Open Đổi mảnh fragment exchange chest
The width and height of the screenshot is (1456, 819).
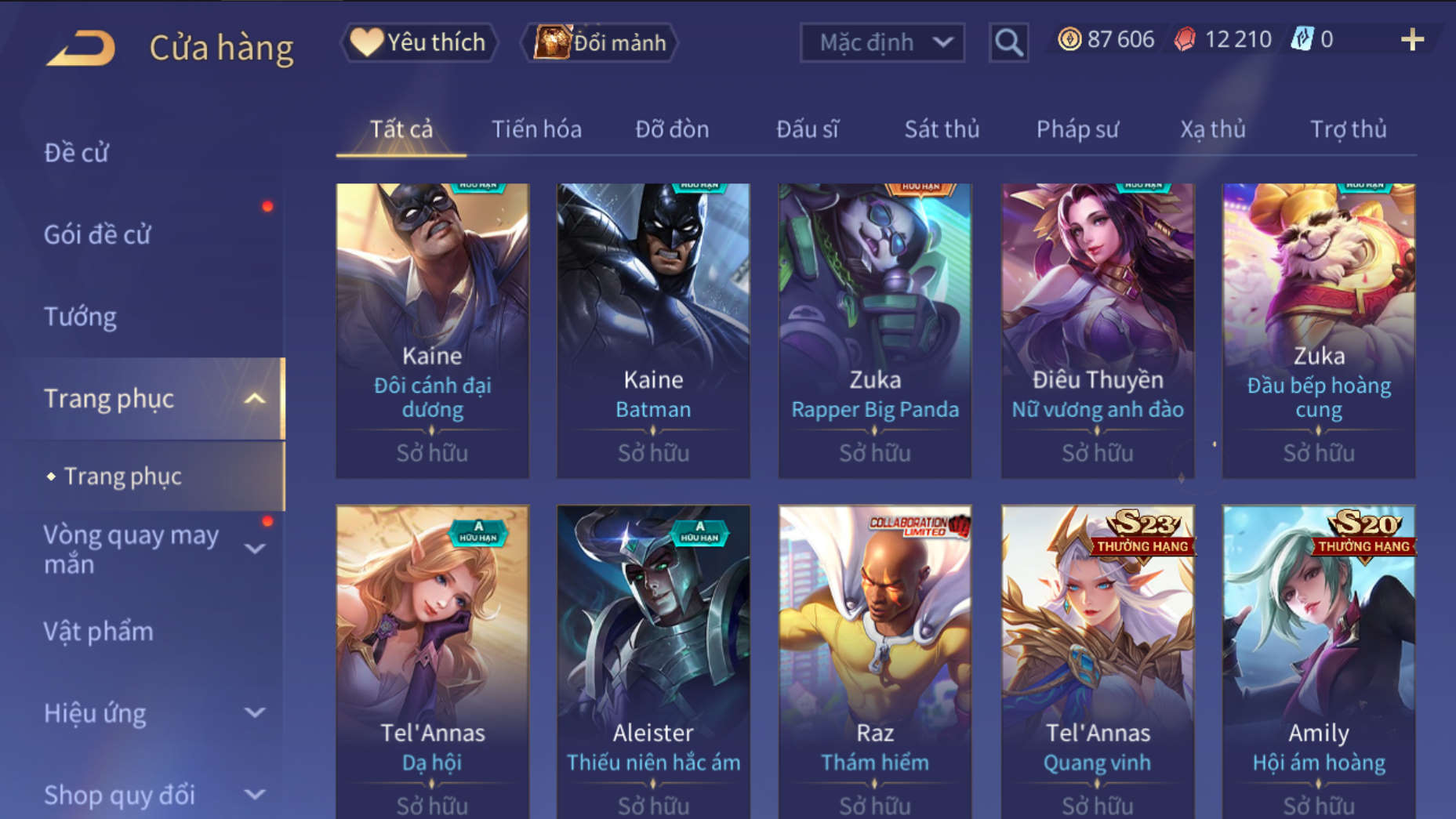coord(600,42)
